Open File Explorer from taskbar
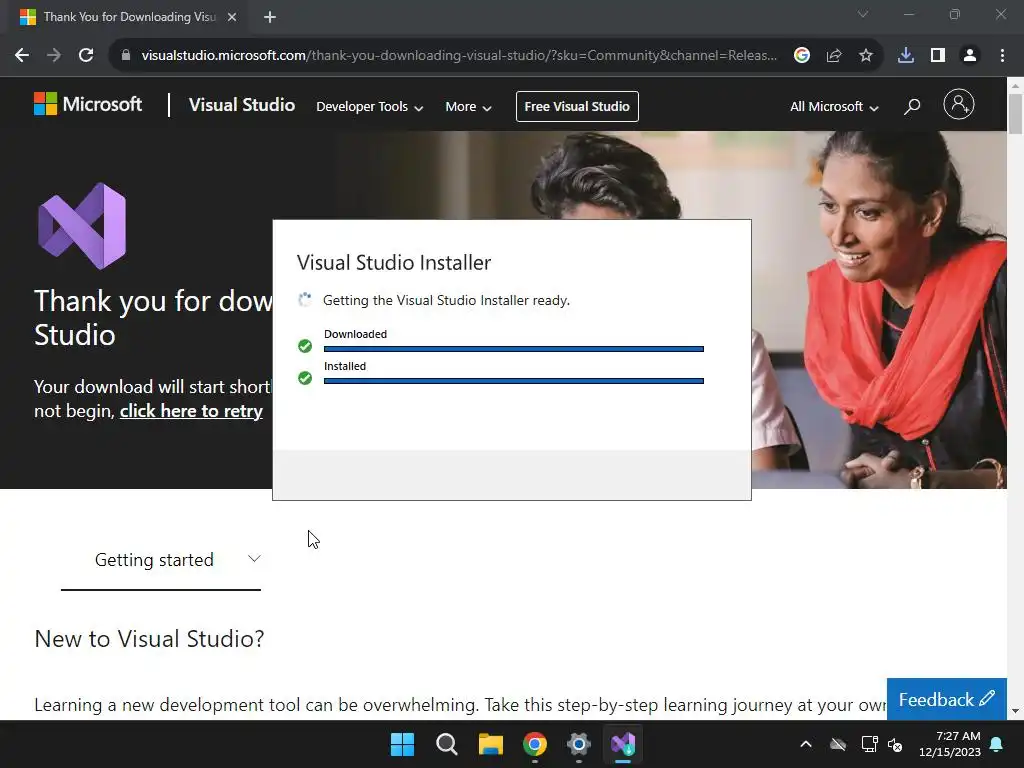 490,744
